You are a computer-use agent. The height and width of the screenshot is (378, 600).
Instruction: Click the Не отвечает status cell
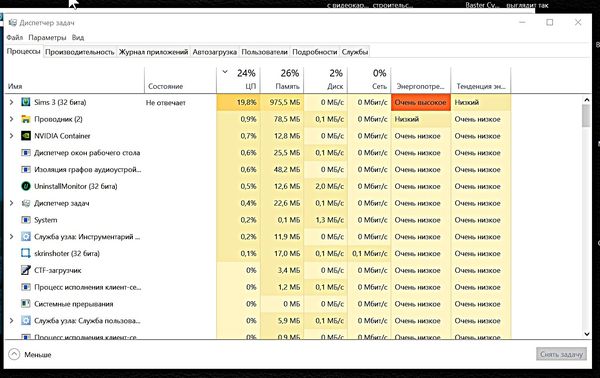tap(165, 103)
